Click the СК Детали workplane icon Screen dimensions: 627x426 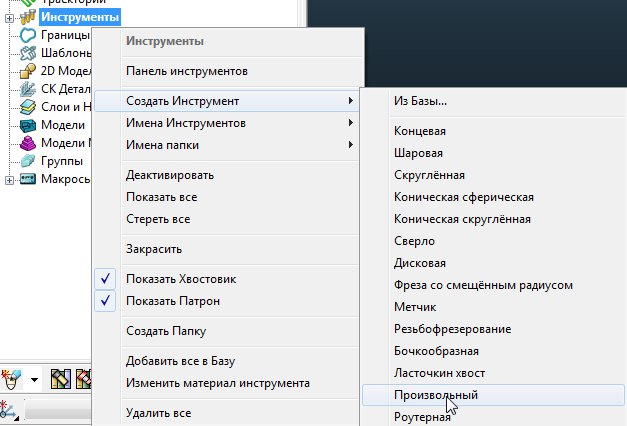pyautogui.click(x=28, y=89)
